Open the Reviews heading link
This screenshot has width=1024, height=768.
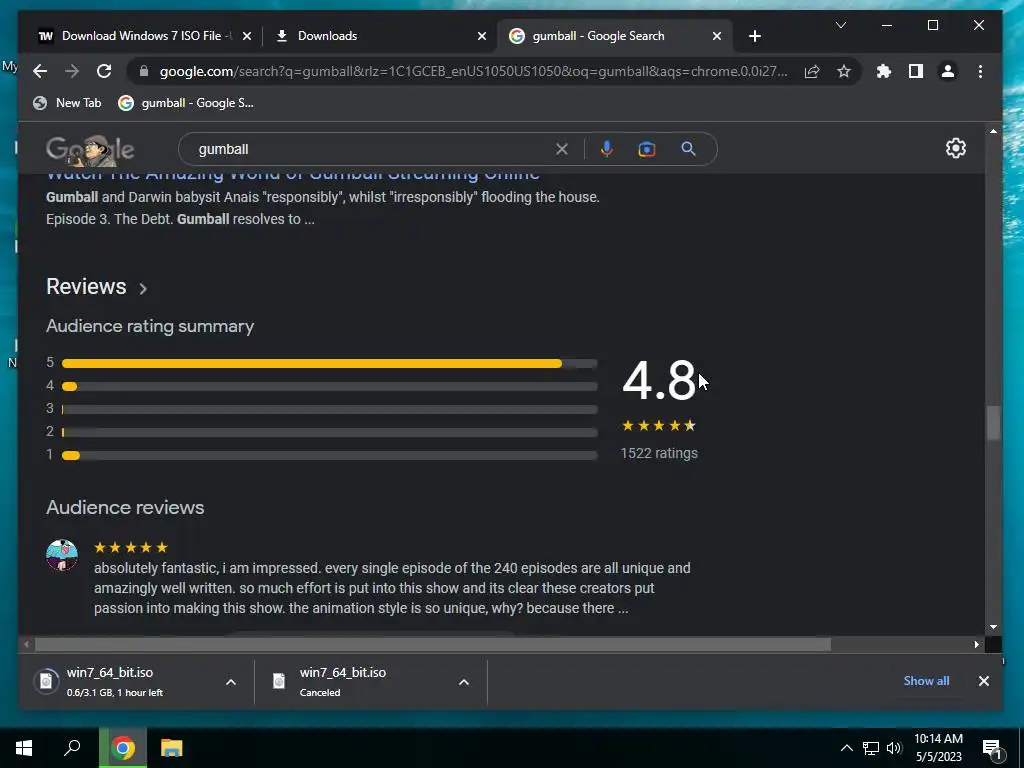[86, 287]
